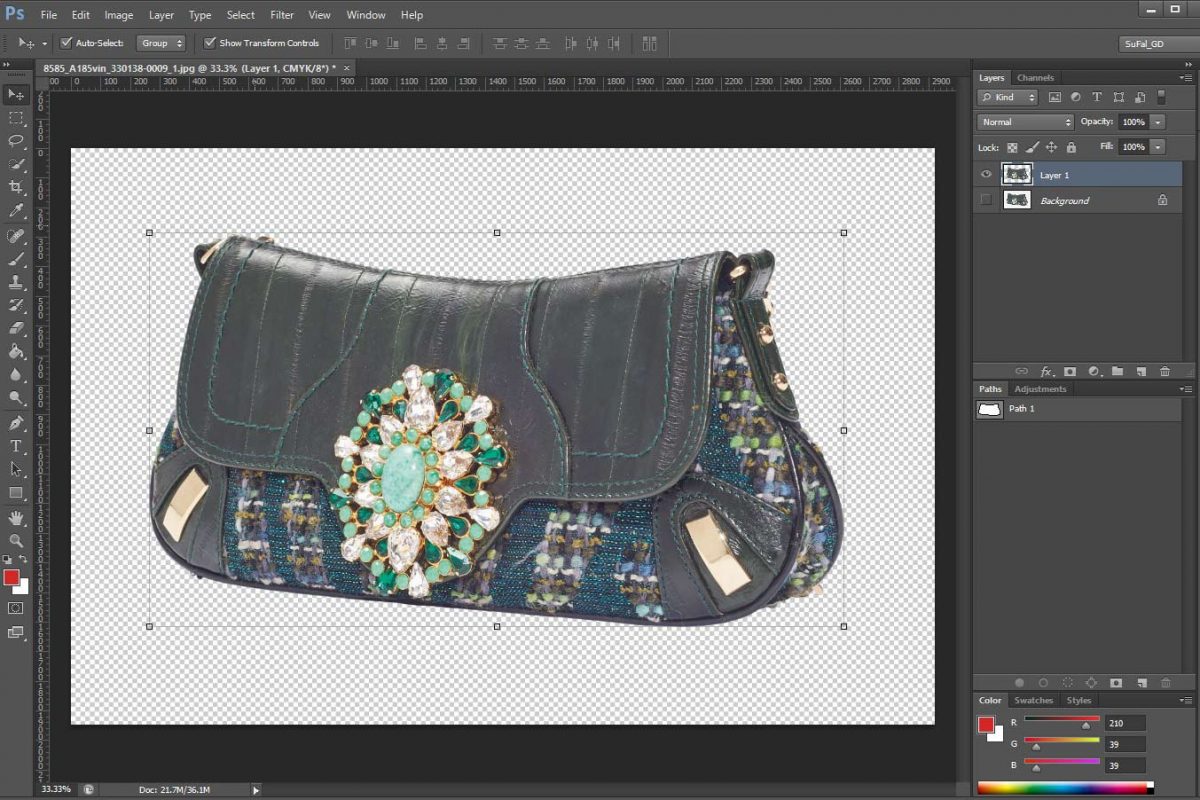Screen dimensions: 1200x800
Task: Switch to the Channels tab
Action: click(x=1035, y=77)
